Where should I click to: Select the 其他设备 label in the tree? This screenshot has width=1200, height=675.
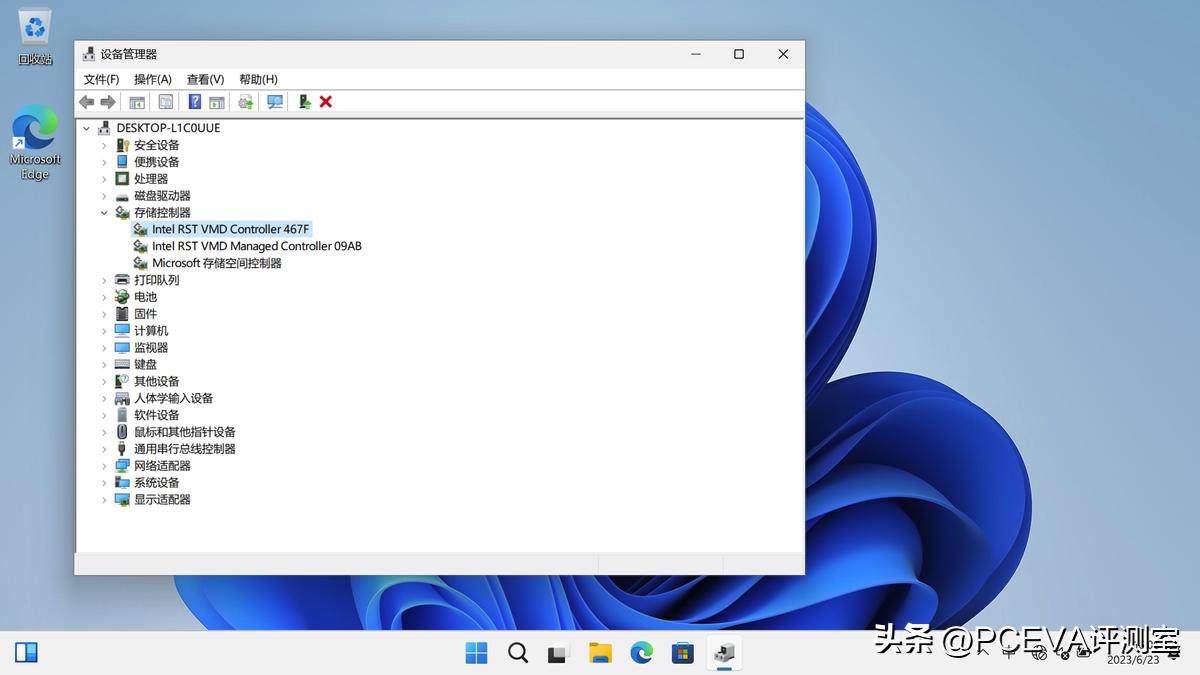tap(157, 381)
